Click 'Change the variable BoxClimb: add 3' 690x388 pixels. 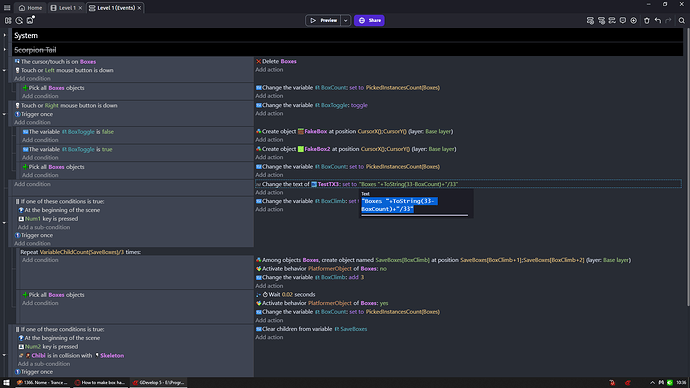pyautogui.click(x=310, y=277)
